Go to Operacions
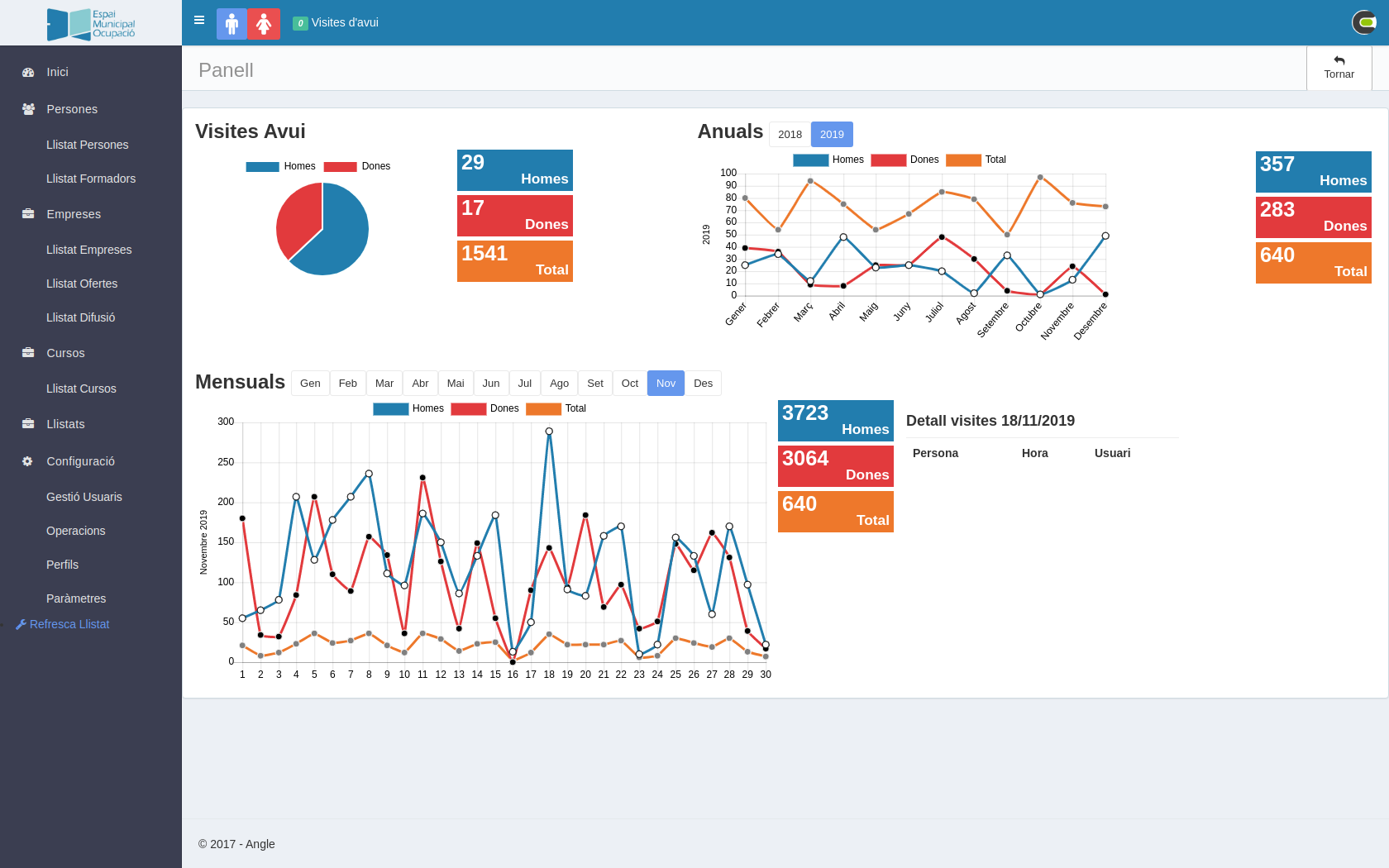1389x868 pixels. point(76,531)
